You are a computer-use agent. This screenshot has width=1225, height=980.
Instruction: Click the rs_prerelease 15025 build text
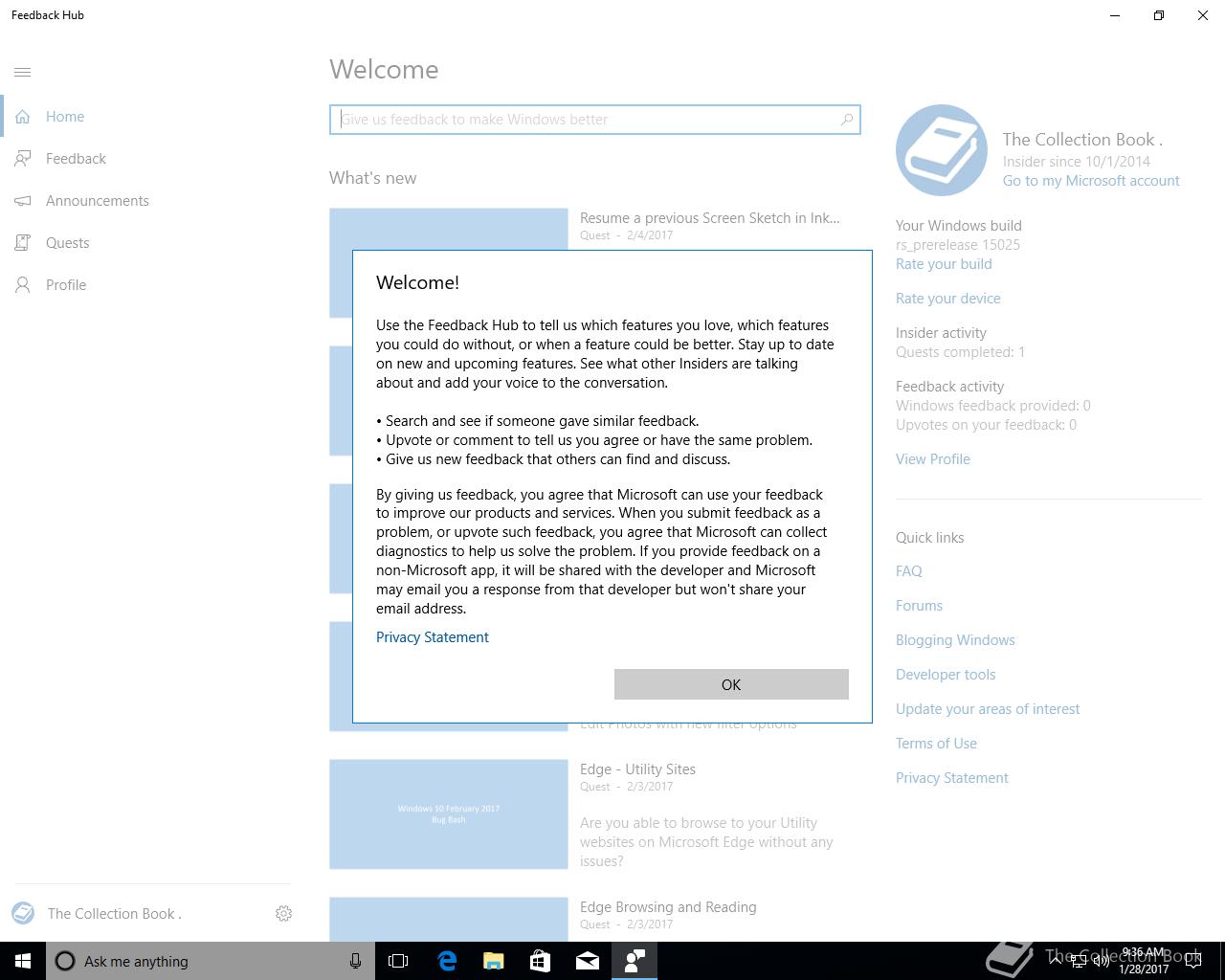958,245
